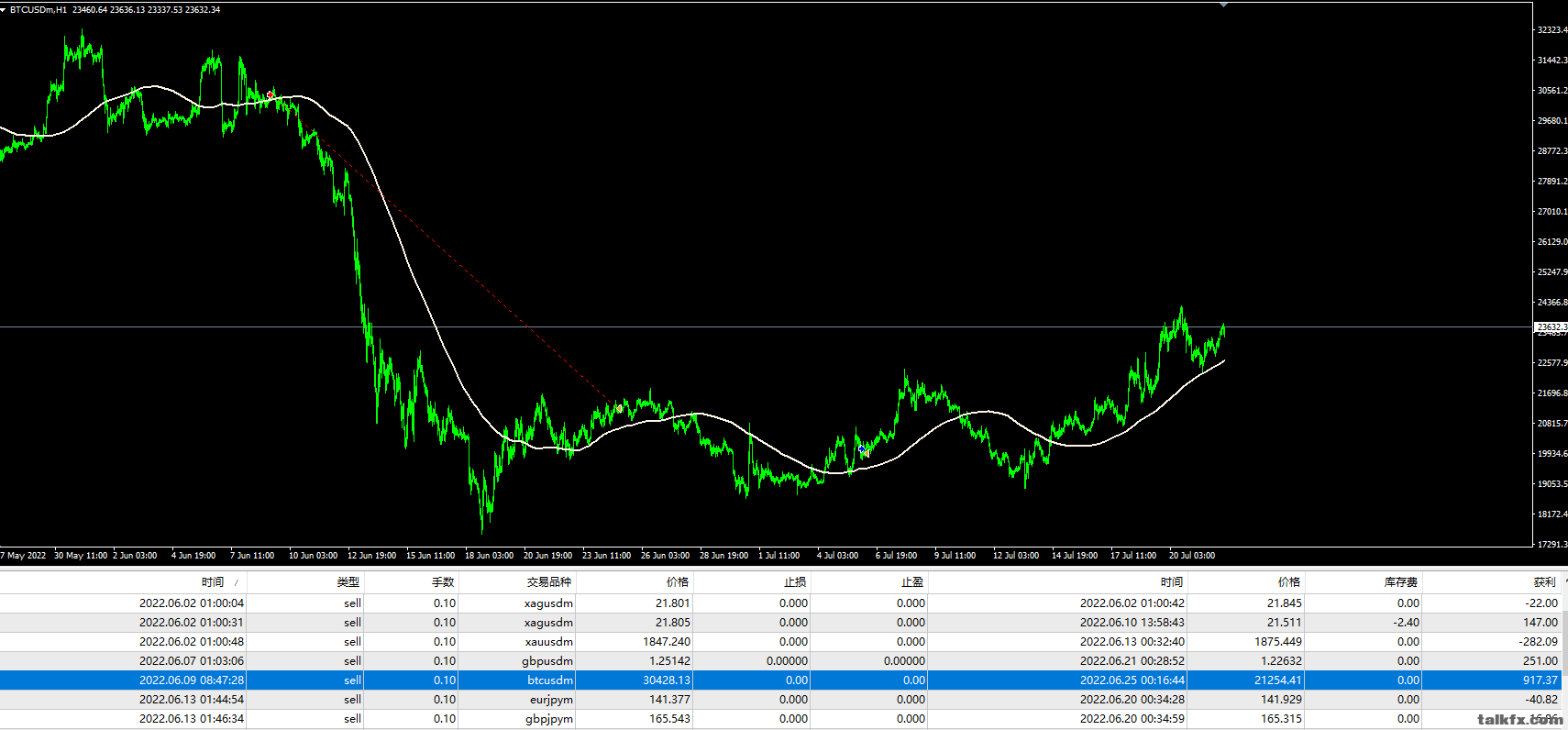Sort by the 手数 column header

(443, 581)
